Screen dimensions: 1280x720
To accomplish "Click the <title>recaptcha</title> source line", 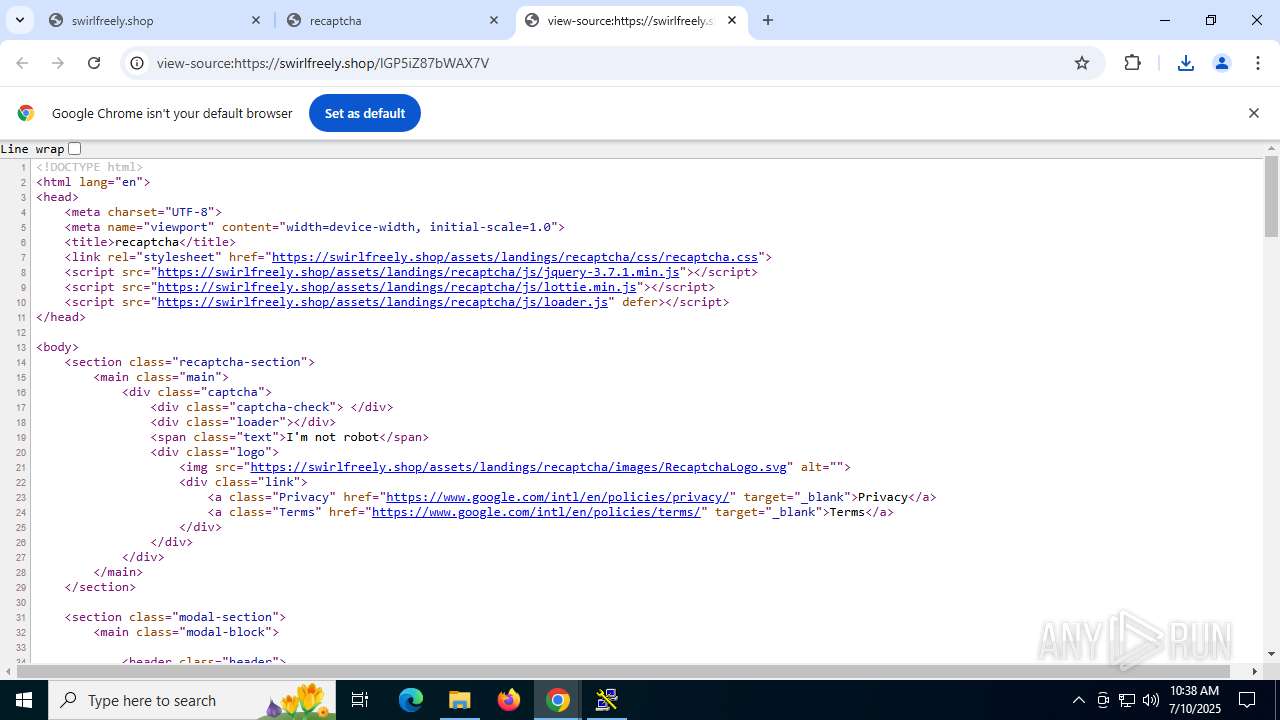I will point(150,242).
